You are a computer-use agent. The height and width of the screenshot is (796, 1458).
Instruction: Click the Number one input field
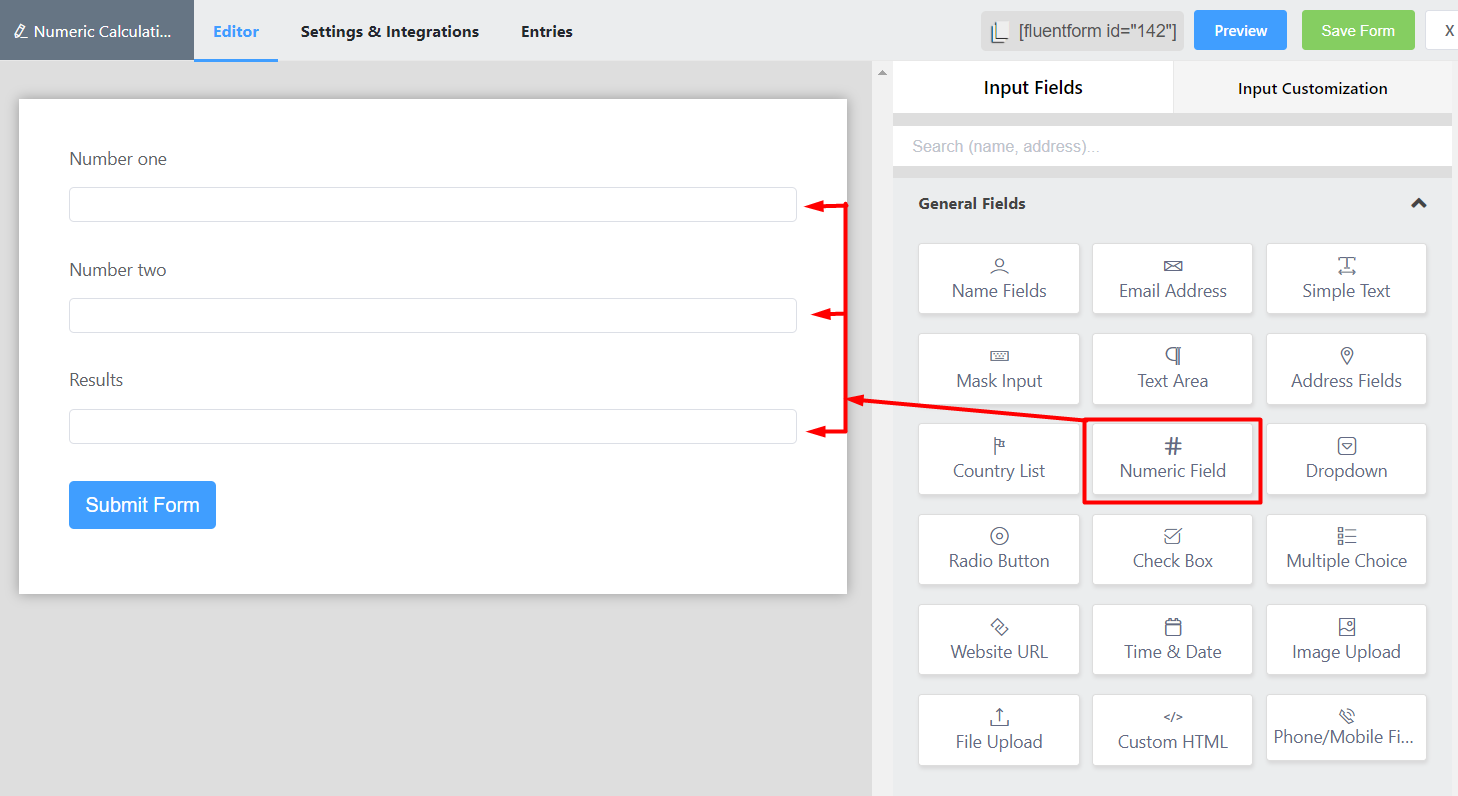[432, 205]
